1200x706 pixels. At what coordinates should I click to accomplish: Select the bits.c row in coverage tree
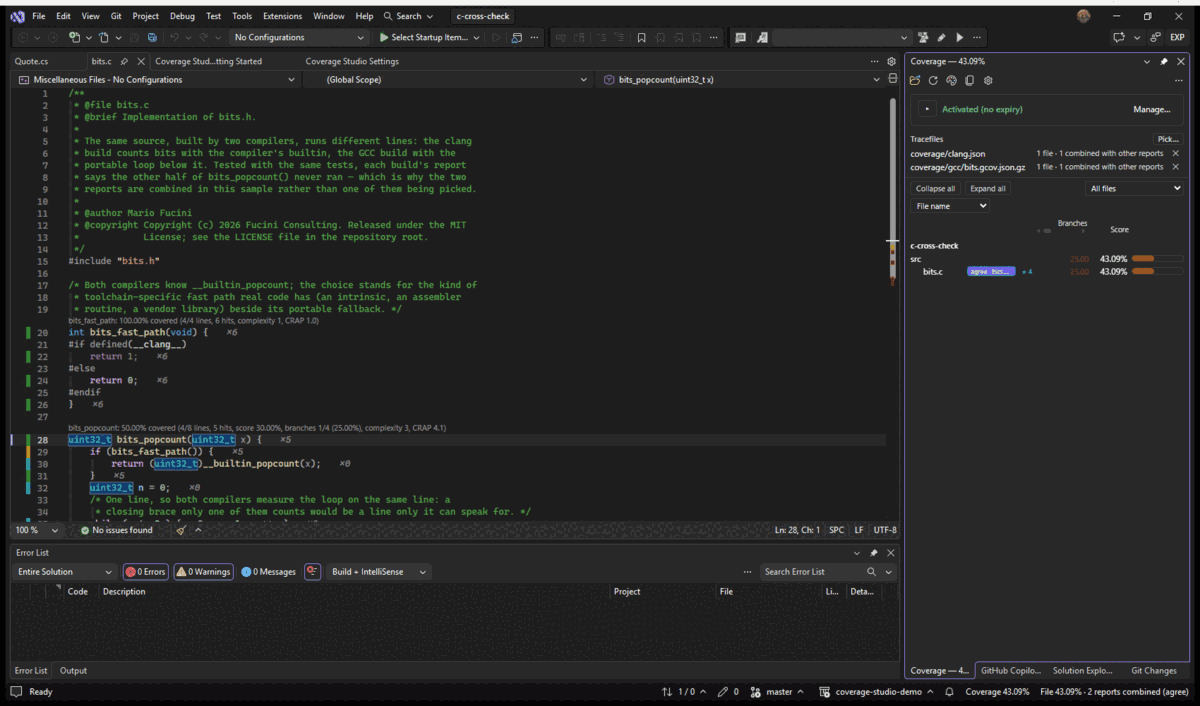pyautogui.click(x=1046, y=271)
